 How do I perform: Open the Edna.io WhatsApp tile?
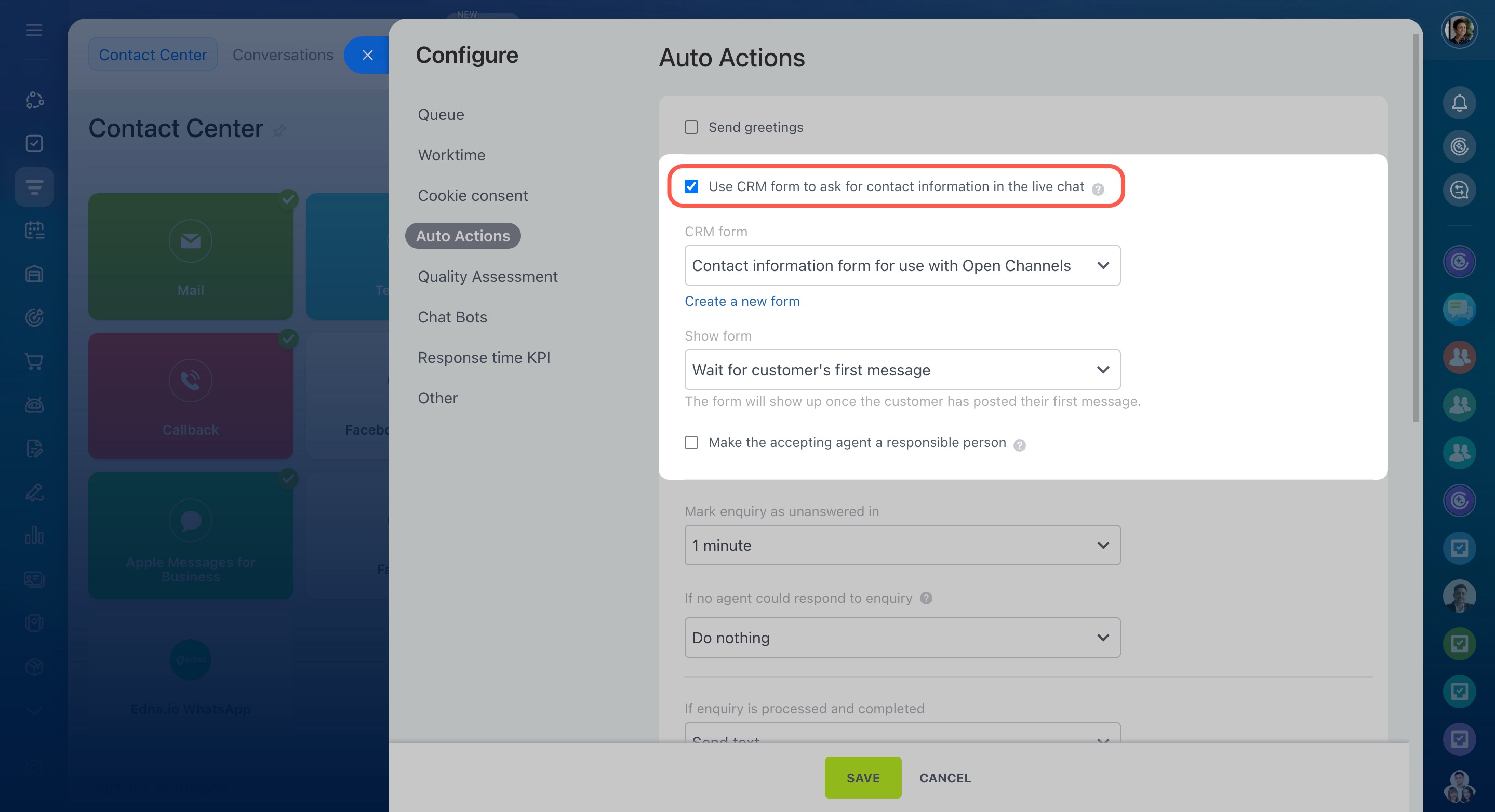click(190, 675)
